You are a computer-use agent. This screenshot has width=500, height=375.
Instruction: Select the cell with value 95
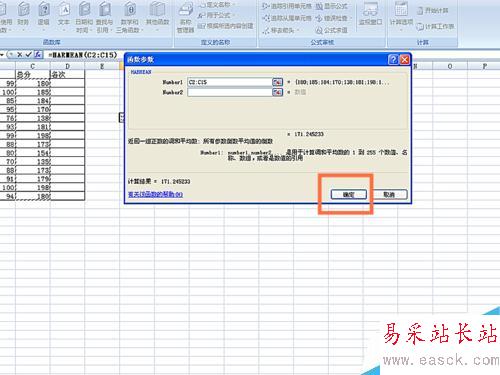8,109
